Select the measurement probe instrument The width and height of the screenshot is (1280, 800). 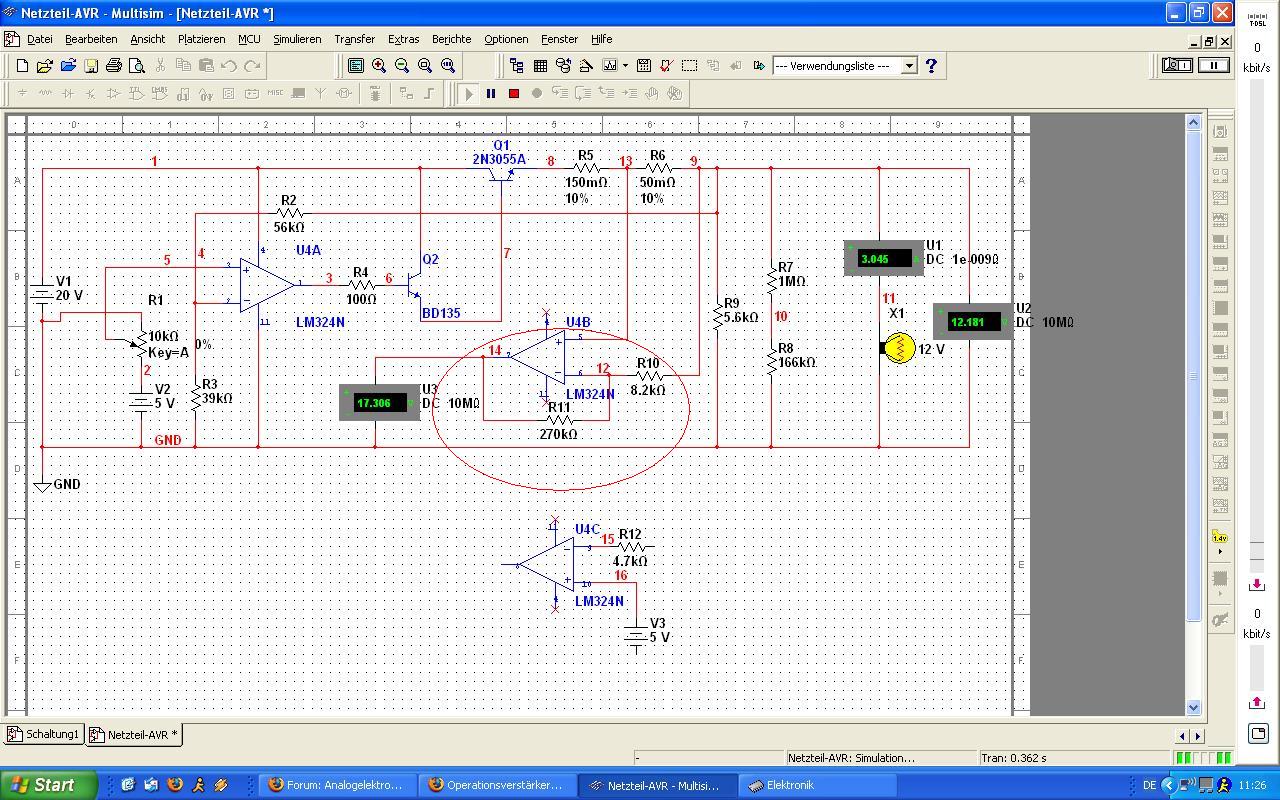pos(1220,537)
